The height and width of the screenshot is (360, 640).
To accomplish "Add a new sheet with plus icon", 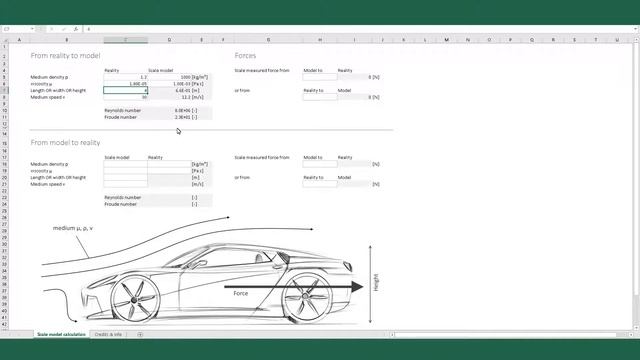I will [x=140, y=334].
